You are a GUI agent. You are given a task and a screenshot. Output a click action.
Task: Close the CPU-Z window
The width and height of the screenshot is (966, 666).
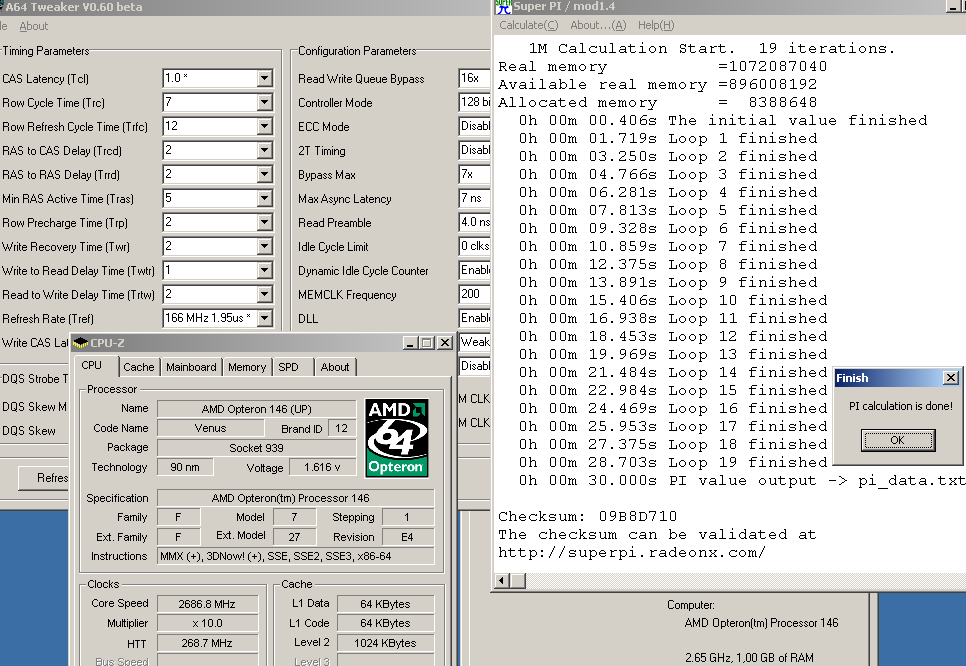(445, 343)
